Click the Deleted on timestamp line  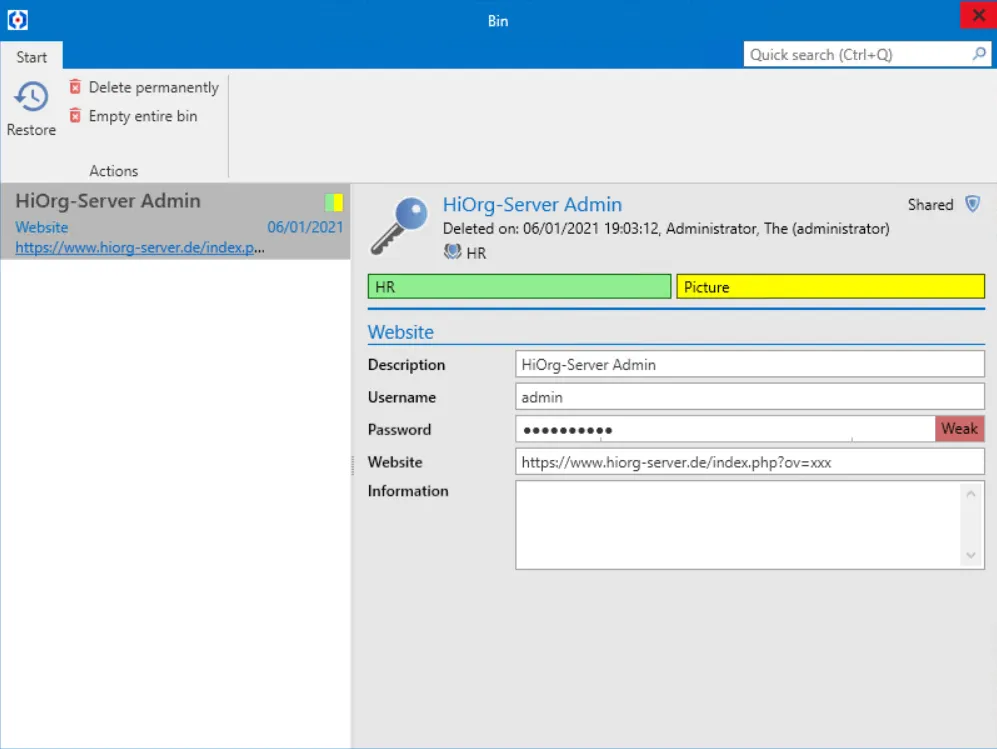point(666,228)
